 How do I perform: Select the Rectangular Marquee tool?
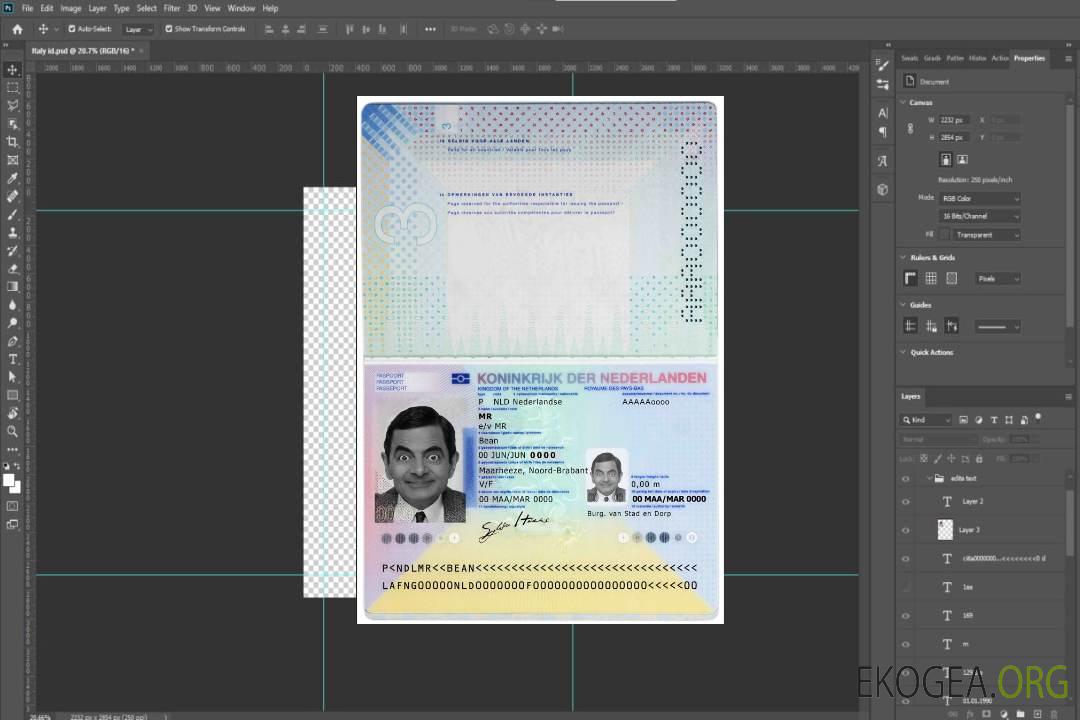(12, 88)
